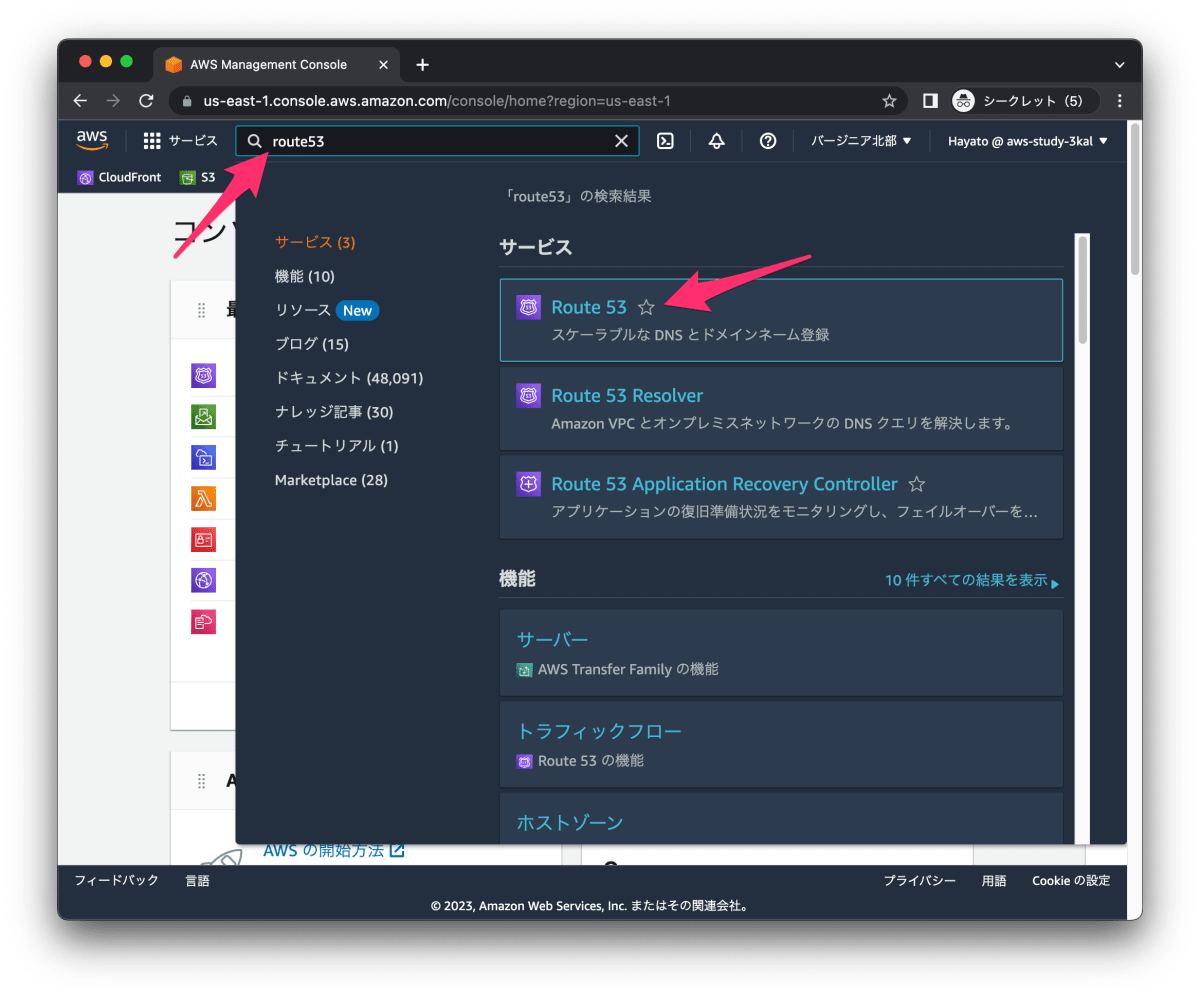Screen dimensions: 1200x996
Task: Expand the tab search chevron
Action: (x=1119, y=65)
